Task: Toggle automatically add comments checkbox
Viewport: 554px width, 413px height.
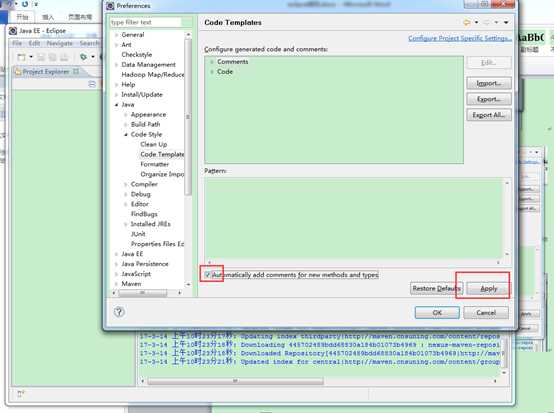Action: pos(208,275)
